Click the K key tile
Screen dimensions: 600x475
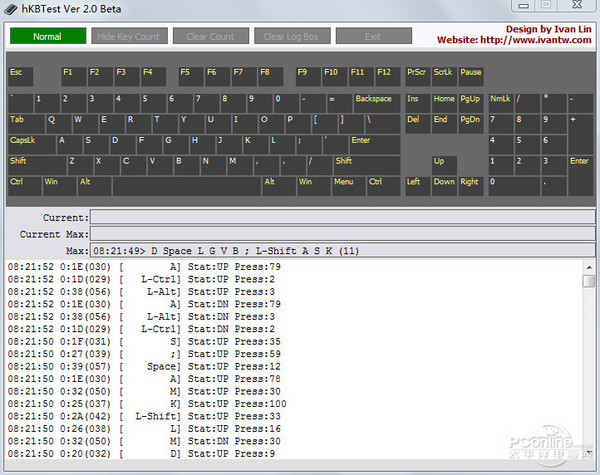[255, 145]
